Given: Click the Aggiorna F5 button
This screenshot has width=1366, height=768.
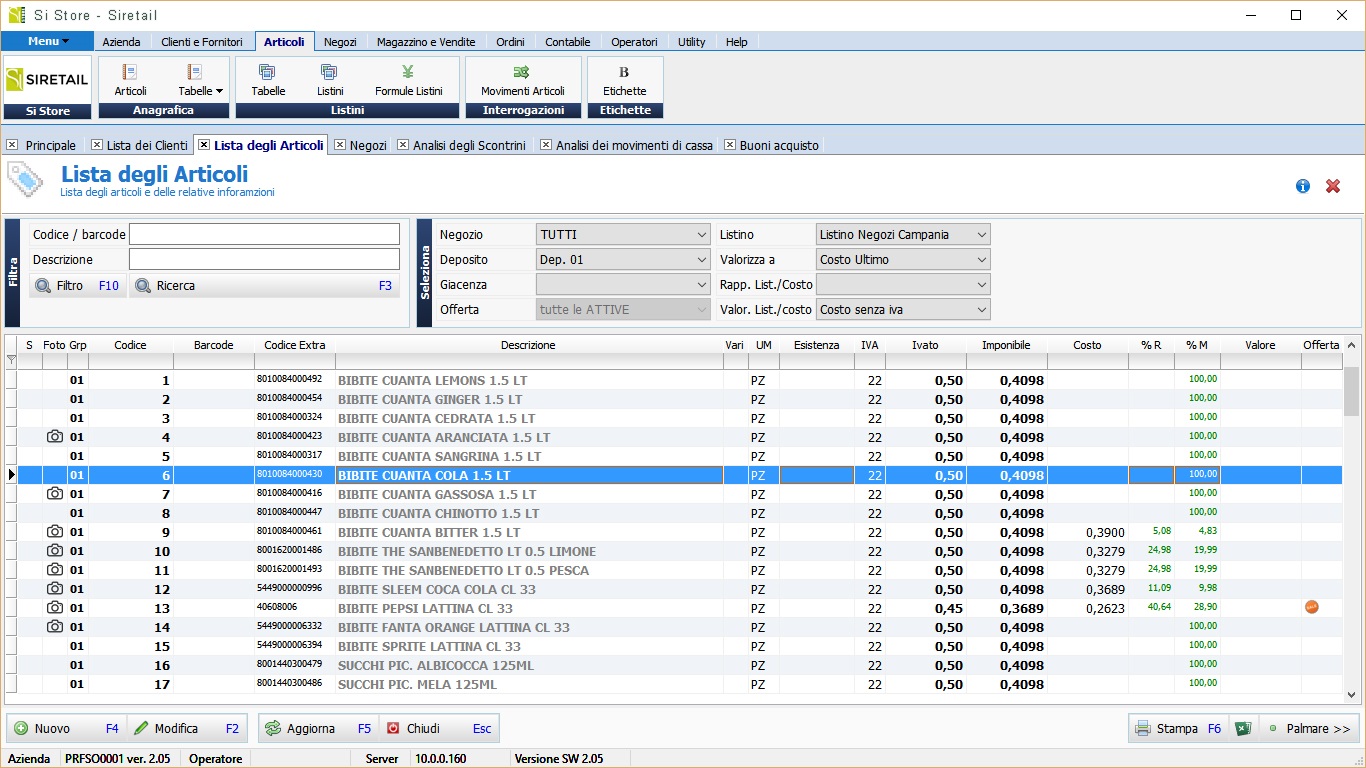Looking at the screenshot, I should 318,729.
